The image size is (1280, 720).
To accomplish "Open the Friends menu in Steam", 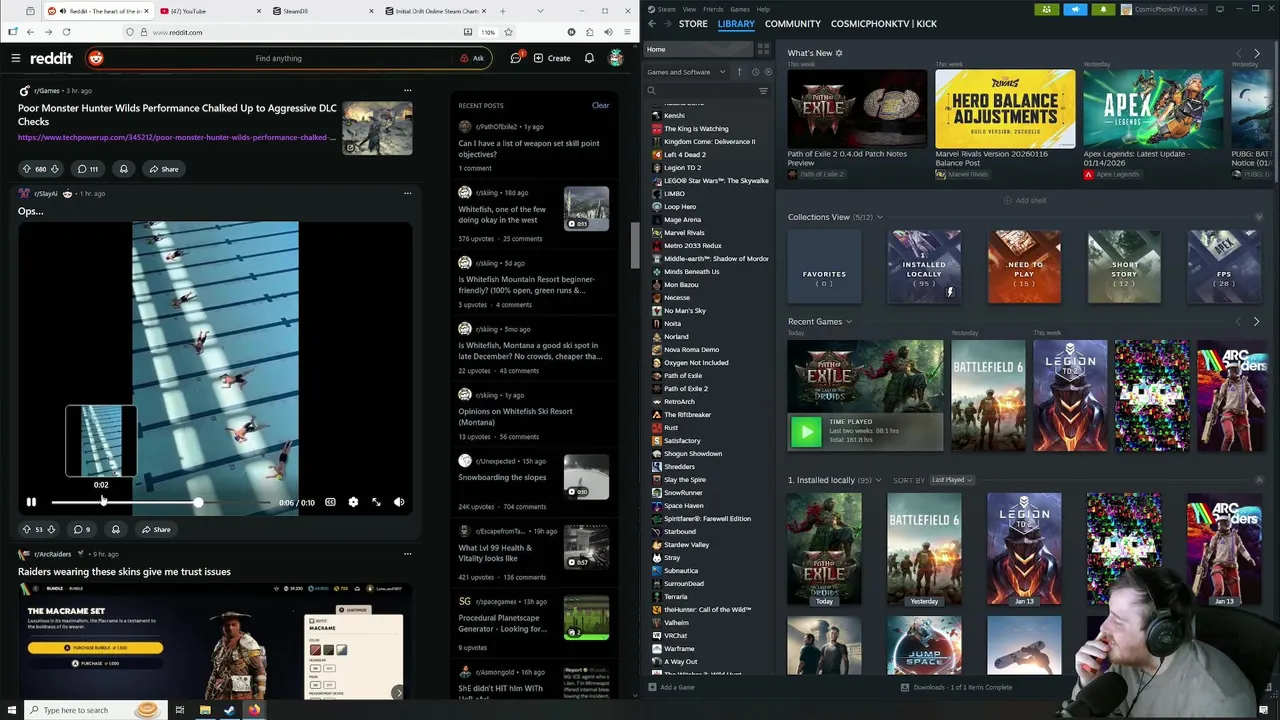I will point(713,9).
